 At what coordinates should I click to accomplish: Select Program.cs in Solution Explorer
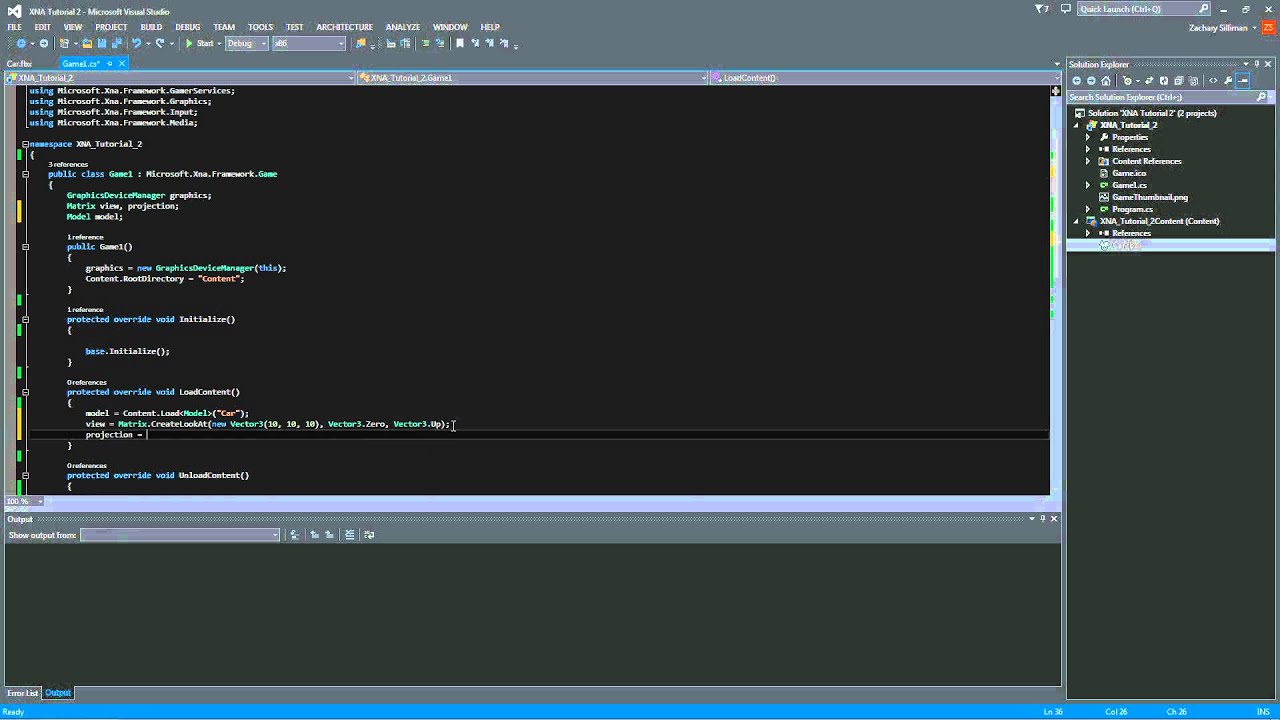tap(1132, 209)
